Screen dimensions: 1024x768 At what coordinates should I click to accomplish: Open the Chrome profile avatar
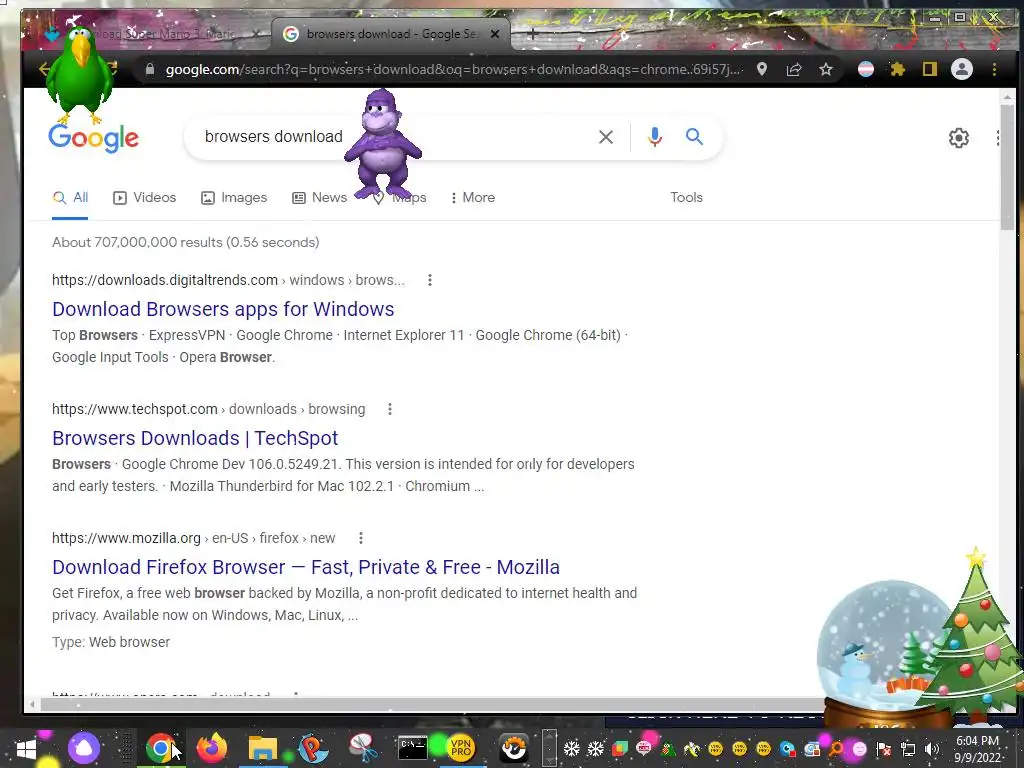coord(961,69)
